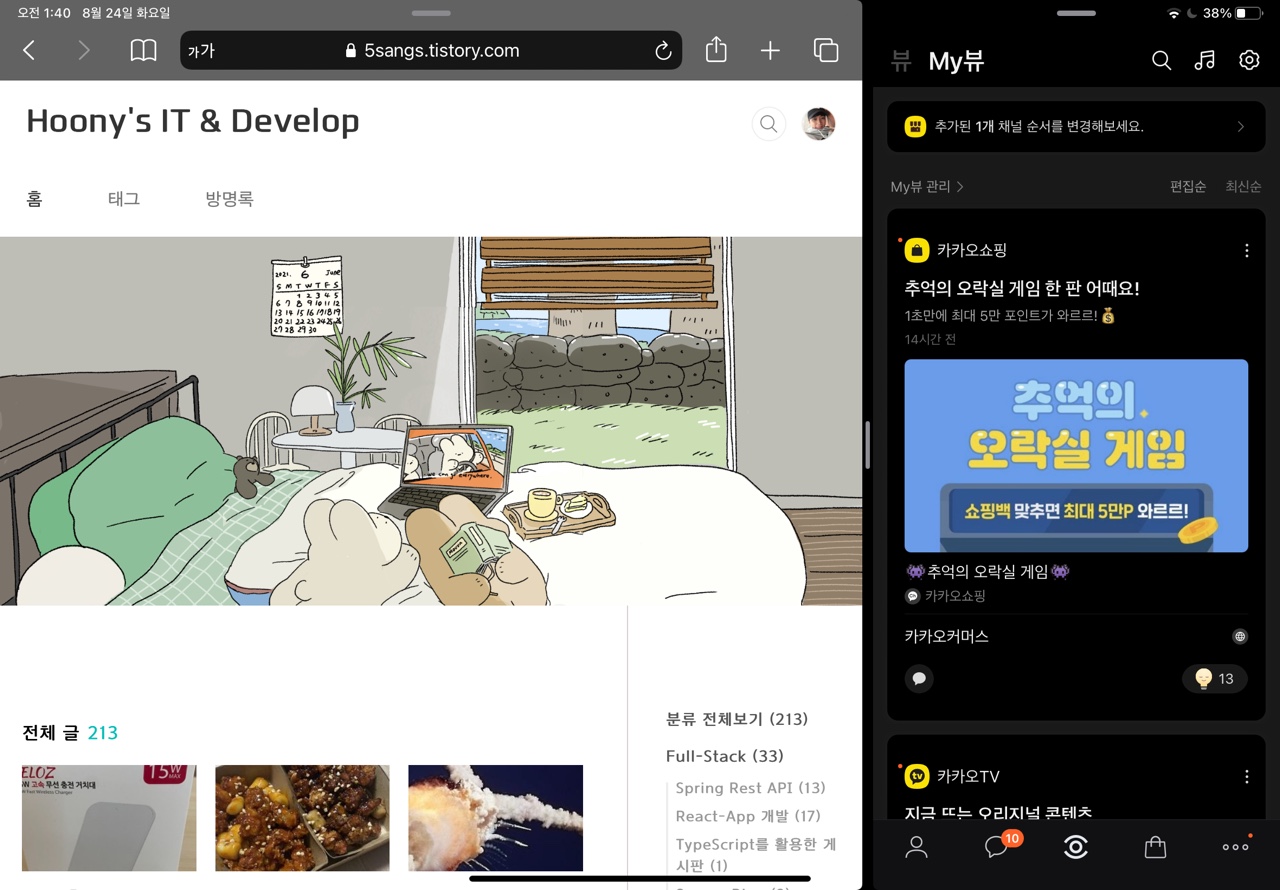Tap the KakaoTalk multitasking pill at top
The image size is (1280, 890).
[1076, 13]
